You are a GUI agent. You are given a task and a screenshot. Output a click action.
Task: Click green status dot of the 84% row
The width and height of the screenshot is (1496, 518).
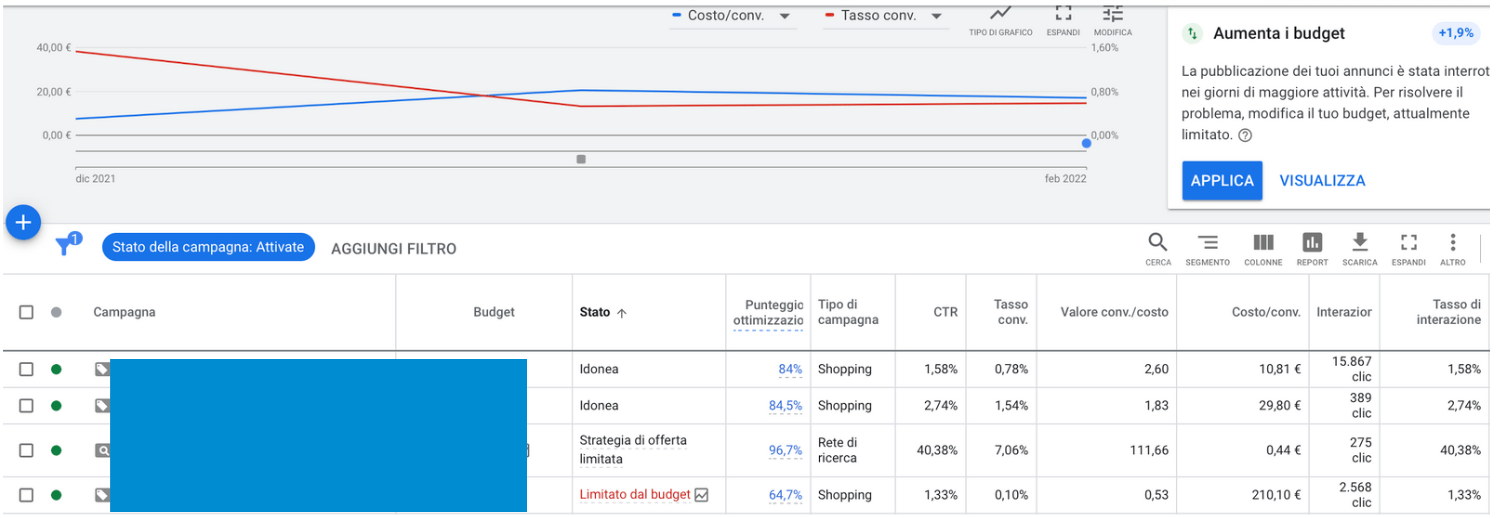pyautogui.click(x=56, y=369)
